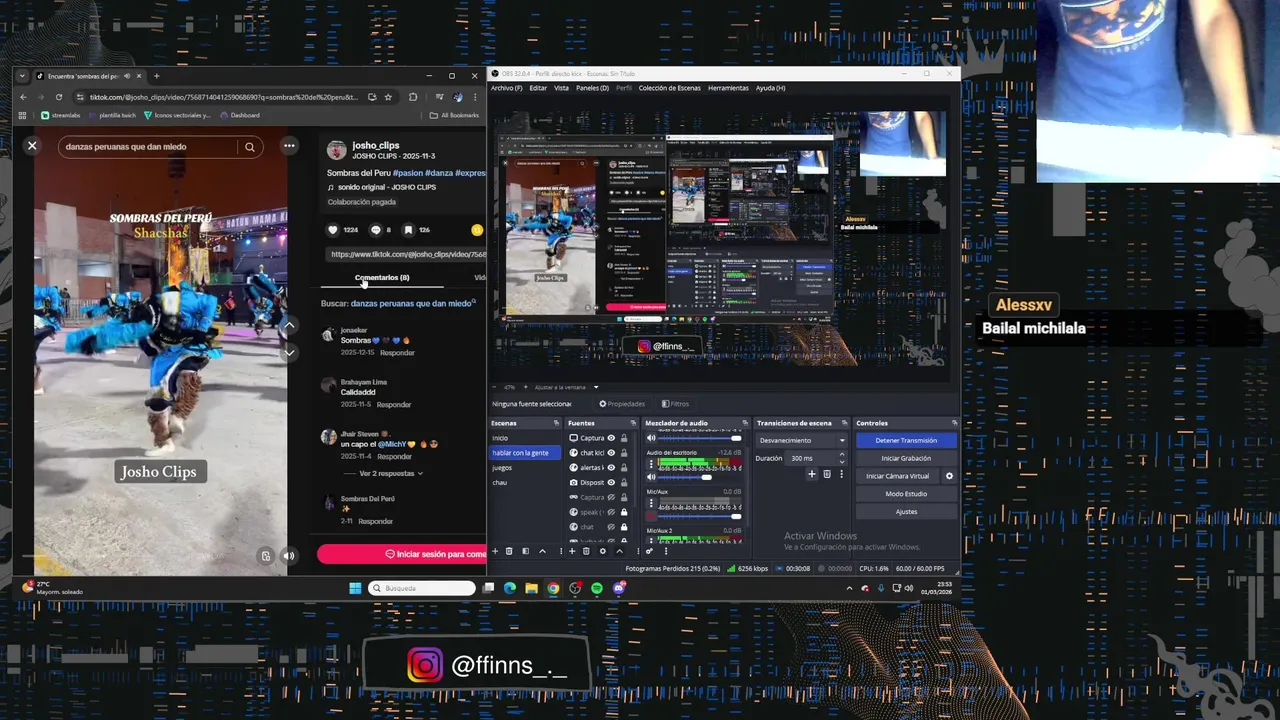Open OBS Ajustes button
This screenshot has width=1280, height=720.
[906, 512]
